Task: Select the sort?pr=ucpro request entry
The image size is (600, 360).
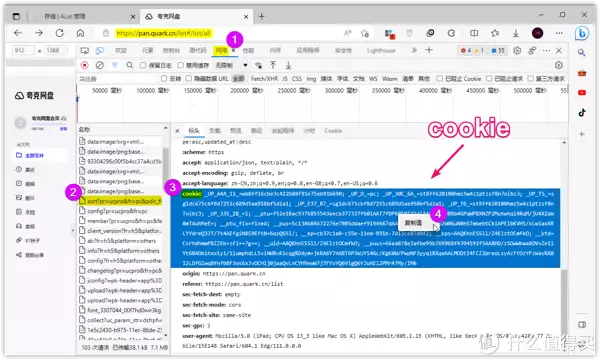Action: [120, 201]
